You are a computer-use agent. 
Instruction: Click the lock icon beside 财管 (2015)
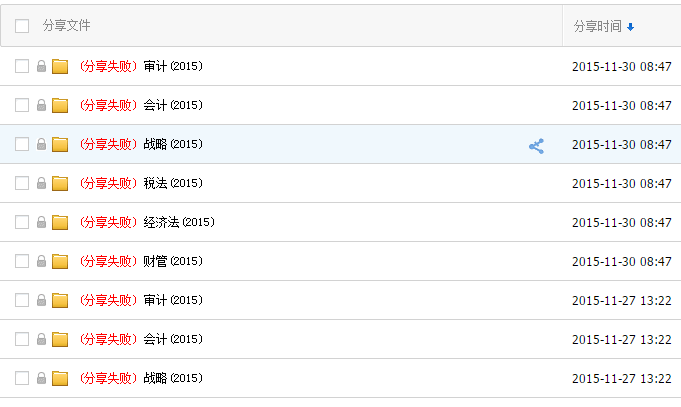point(41,261)
